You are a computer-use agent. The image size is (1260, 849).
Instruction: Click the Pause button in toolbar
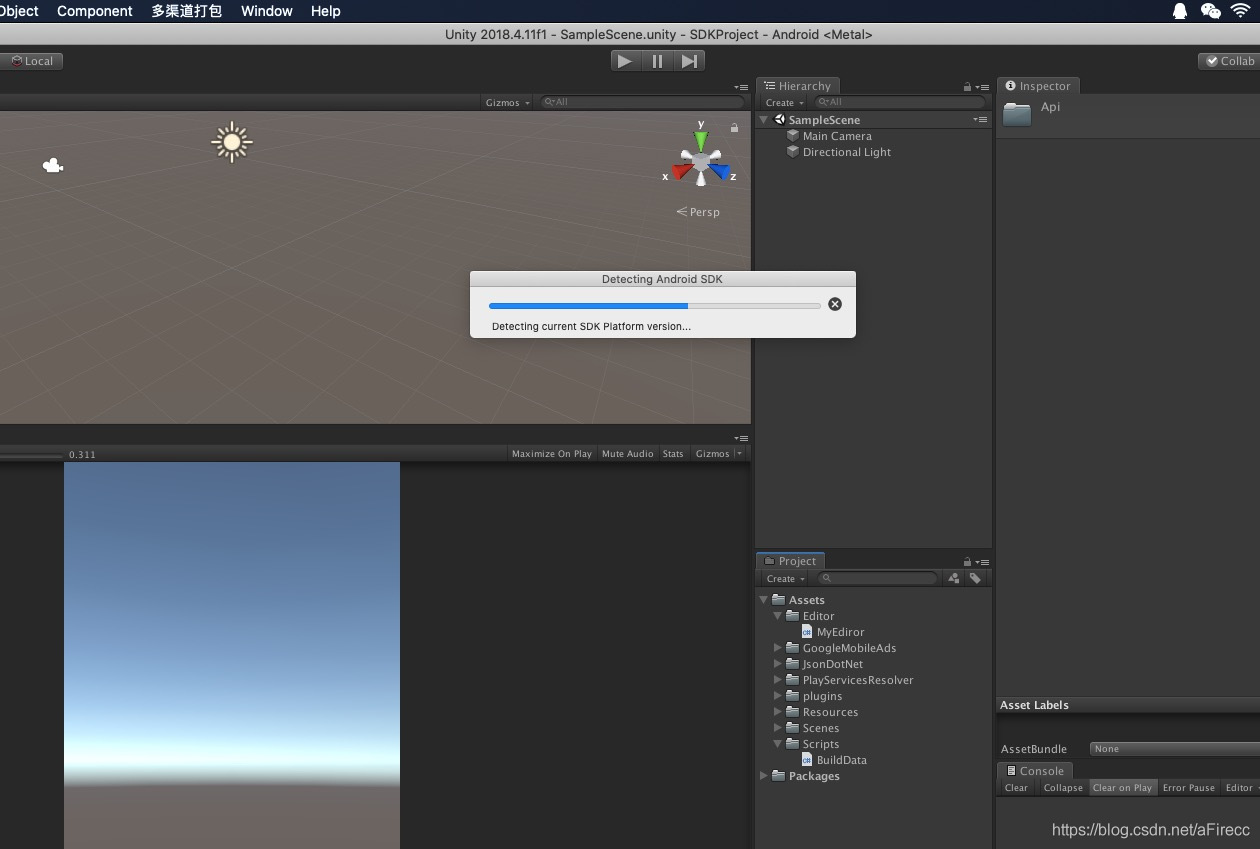pos(657,61)
